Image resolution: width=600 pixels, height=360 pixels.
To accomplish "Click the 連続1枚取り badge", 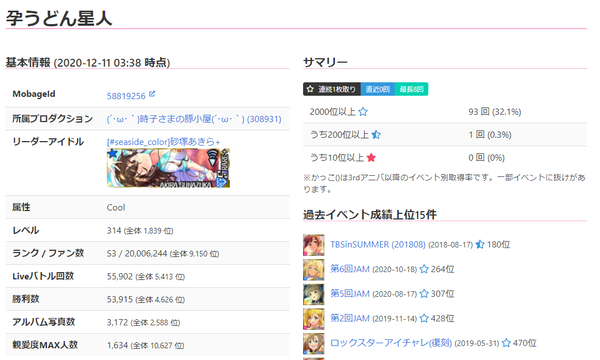I will [332, 89].
